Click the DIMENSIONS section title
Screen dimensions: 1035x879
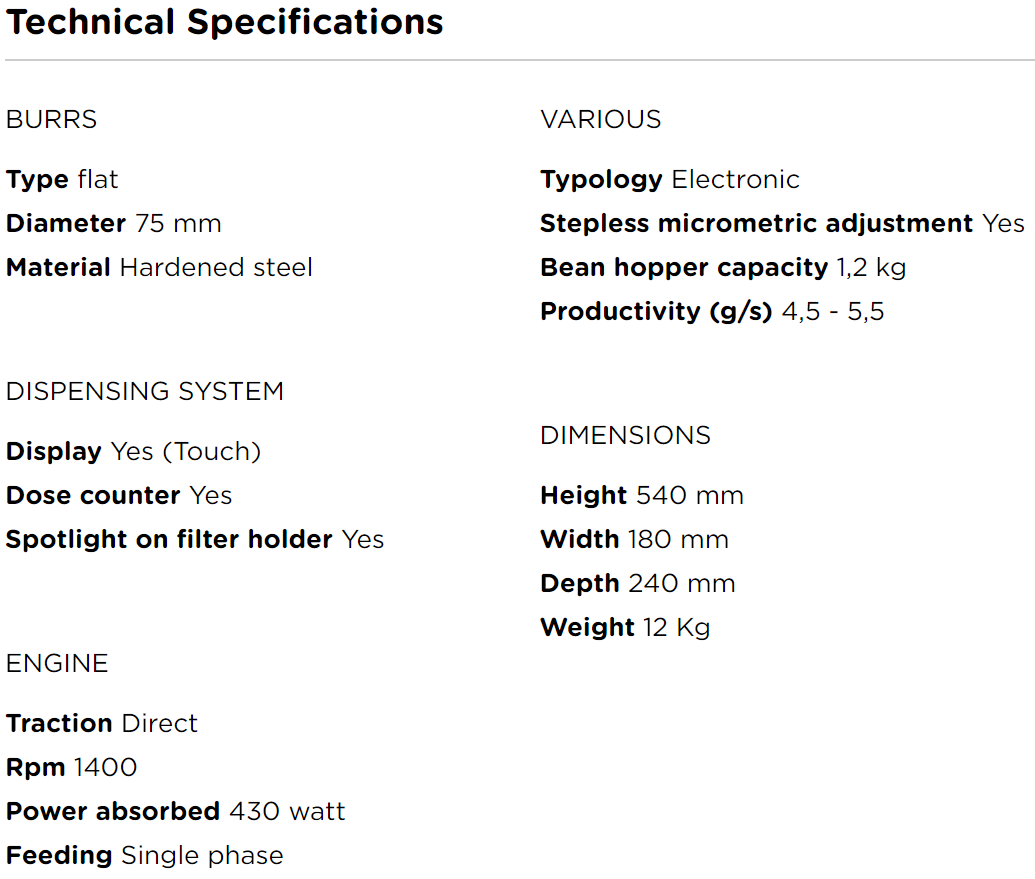pos(626,436)
